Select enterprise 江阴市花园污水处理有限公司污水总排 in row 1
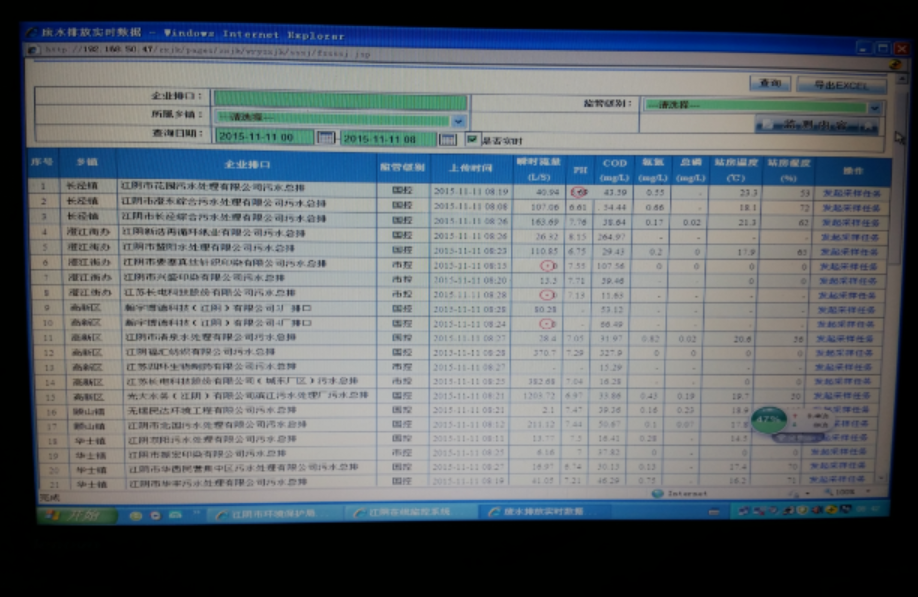The width and height of the screenshot is (918, 597). [x=213, y=187]
